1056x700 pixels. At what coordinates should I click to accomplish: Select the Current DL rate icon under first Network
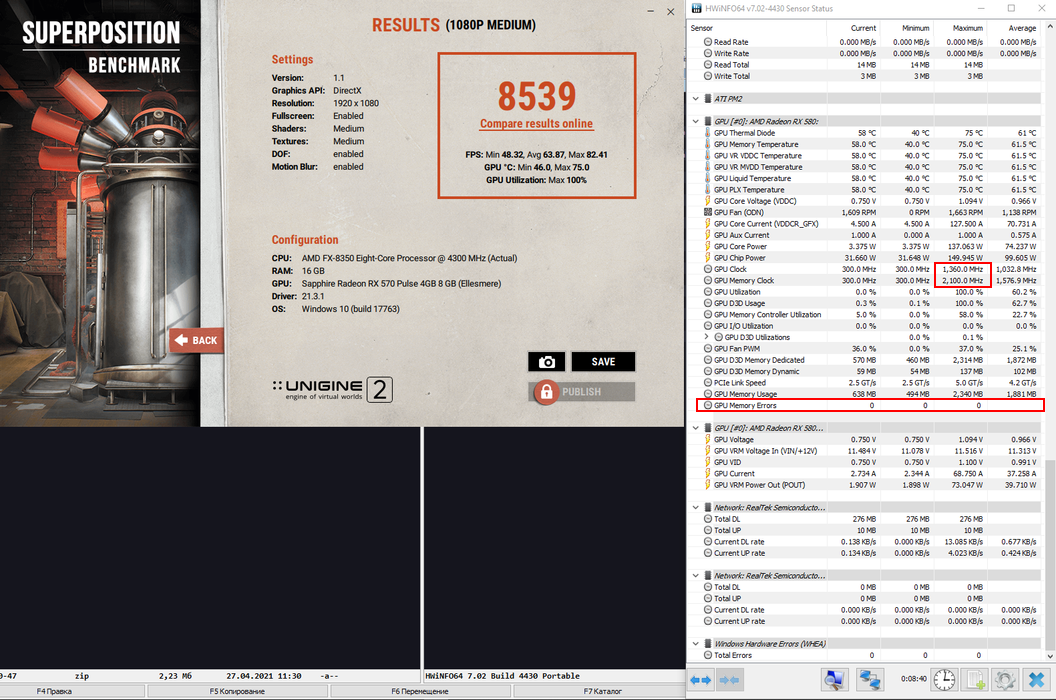708,542
